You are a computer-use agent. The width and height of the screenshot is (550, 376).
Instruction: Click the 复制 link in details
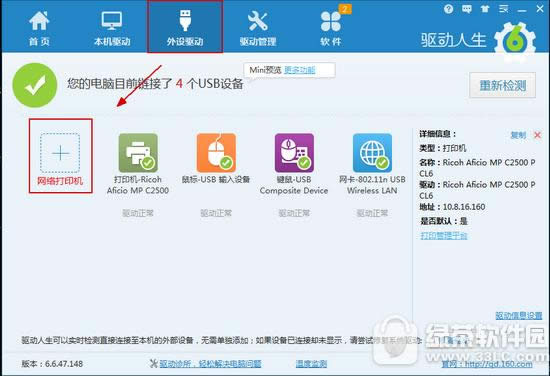[x=518, y=135]
